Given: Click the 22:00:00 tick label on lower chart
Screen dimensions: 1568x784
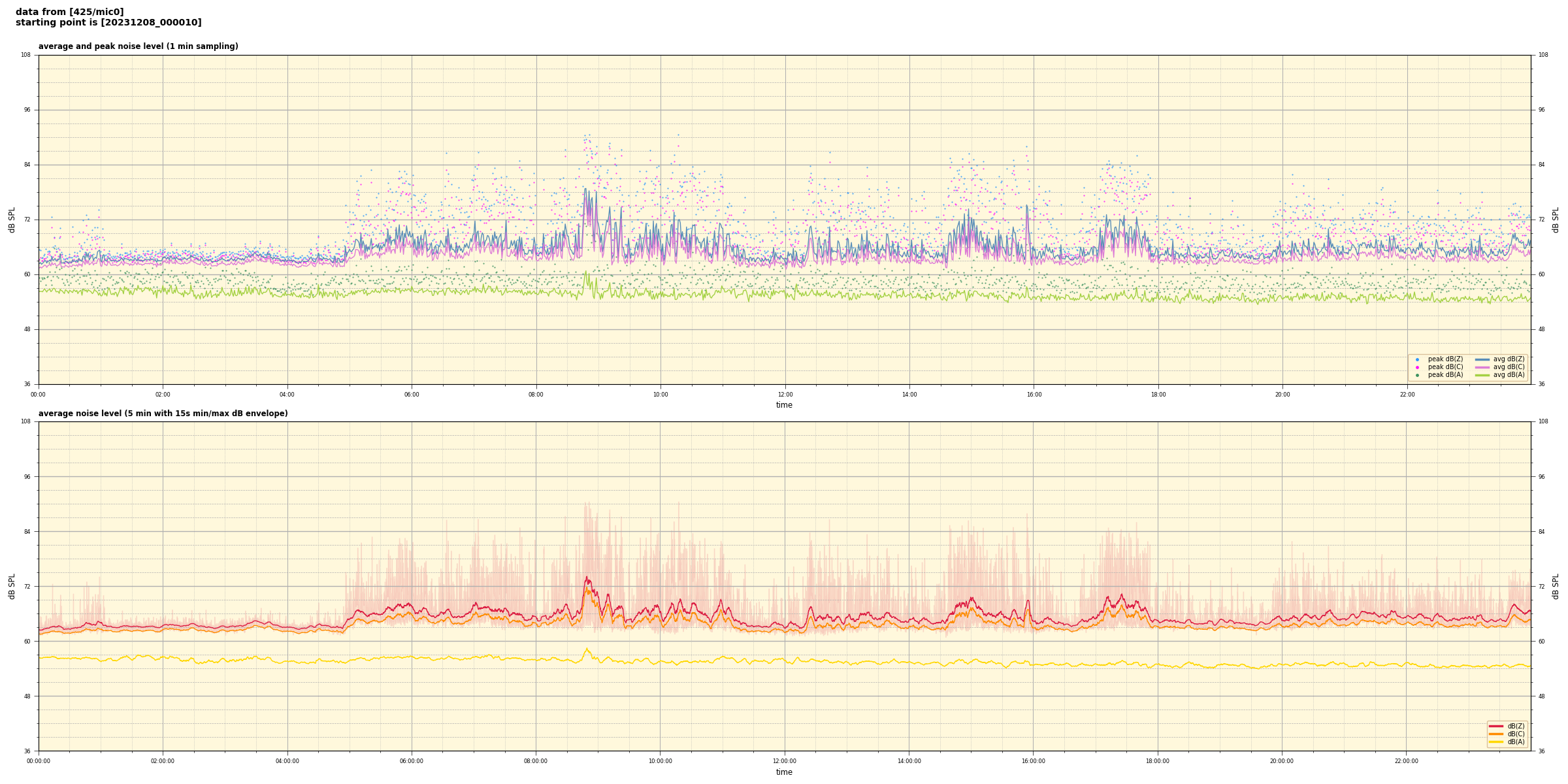Looking at the screenshot, I should (x=1406, y=761).
